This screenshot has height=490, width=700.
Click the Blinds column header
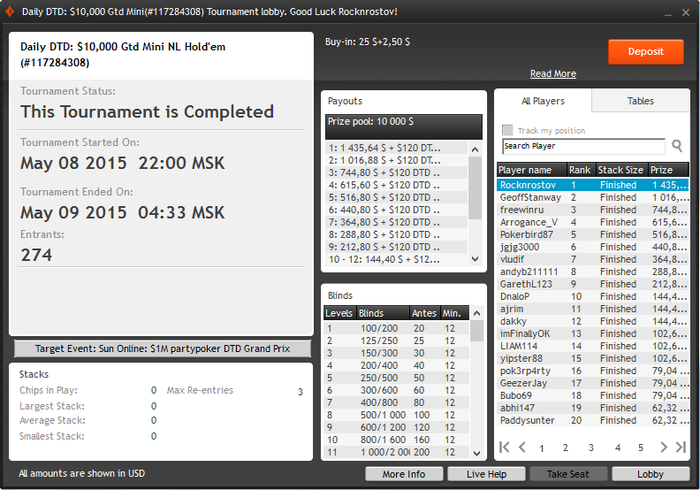tap(383, 313)
